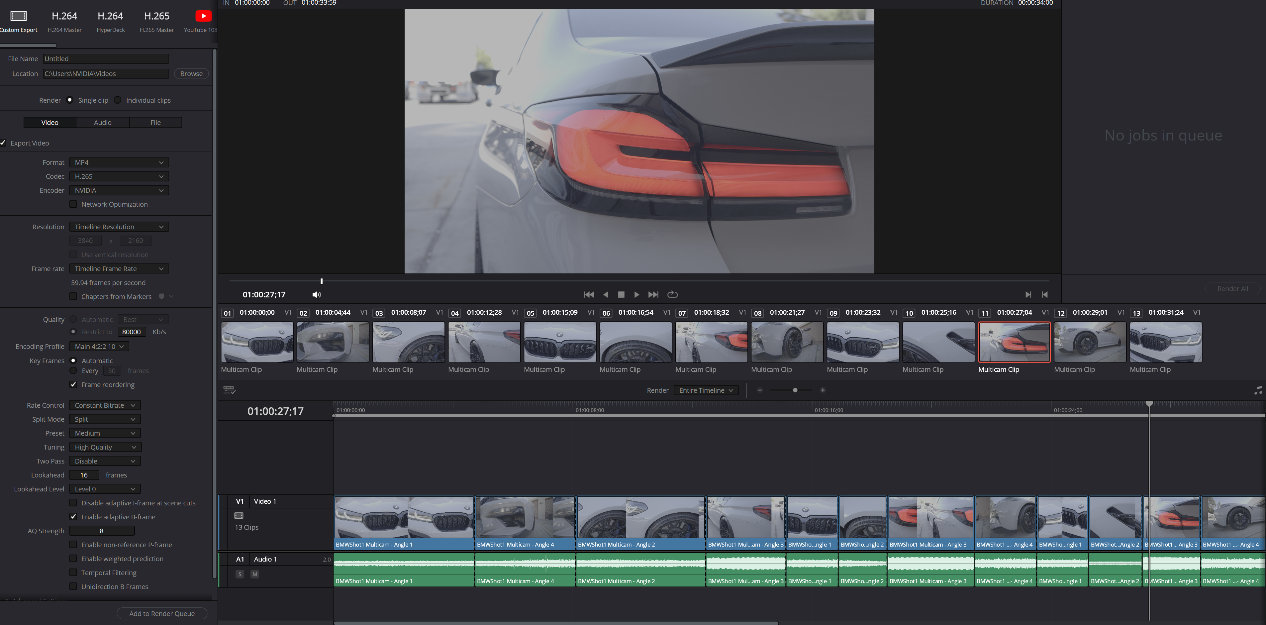Screen dimensions: 1266x625
Task: Uncheck the Frame reordering checkbox
Action: (x=73, y=384)
